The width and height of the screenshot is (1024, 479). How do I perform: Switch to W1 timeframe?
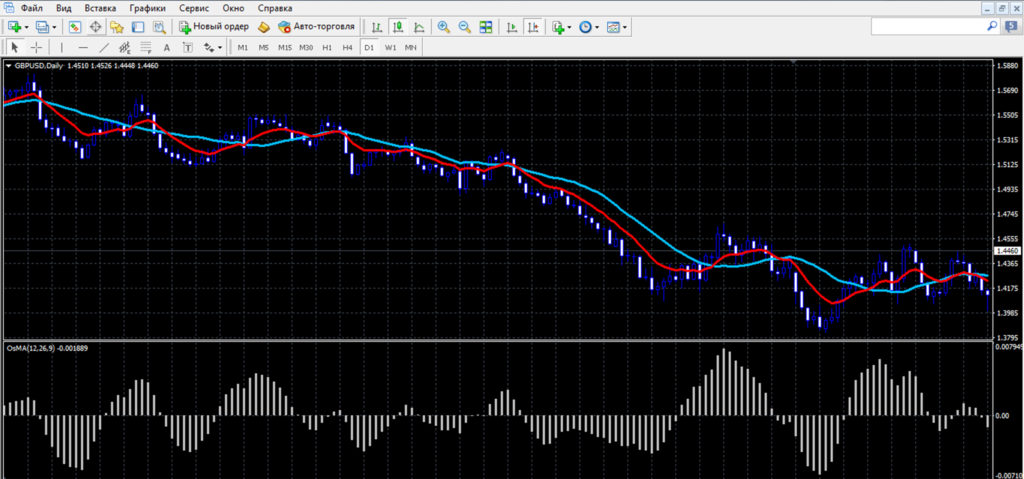pyautogui.click(x=391, y=48)
